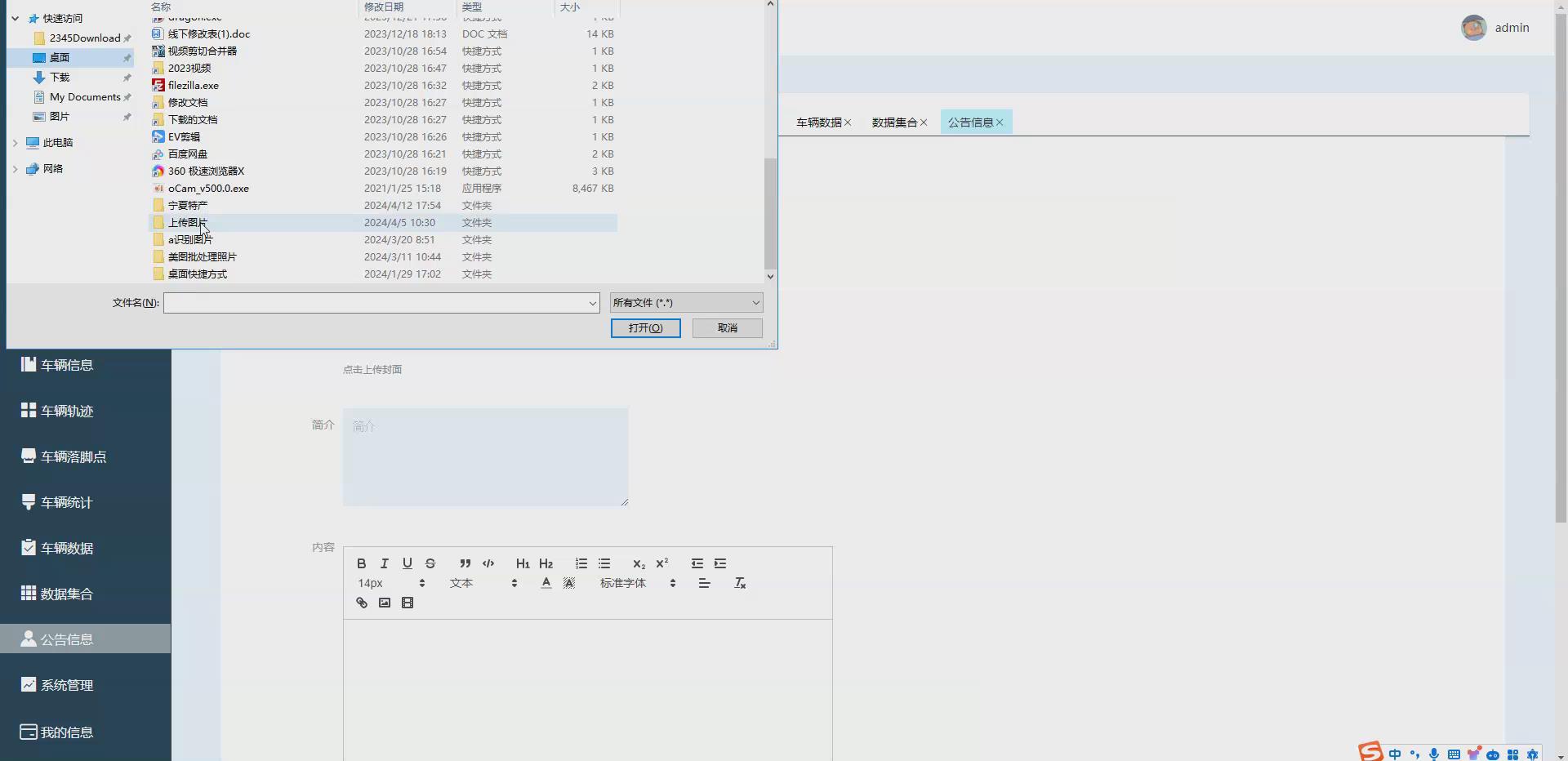
Task: Expand the 此电脑 tree node
Action: (15, 143)
